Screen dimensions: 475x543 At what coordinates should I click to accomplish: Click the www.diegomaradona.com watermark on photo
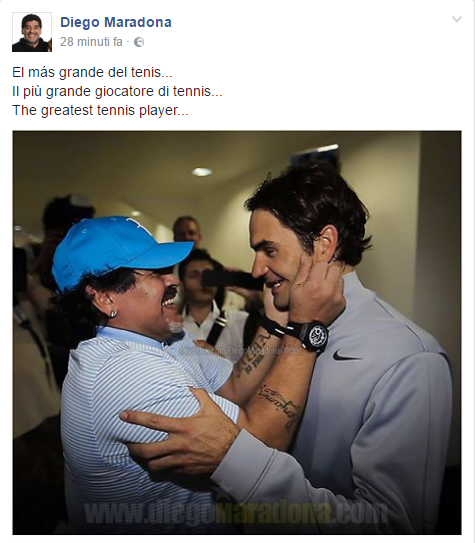(235, 513)
